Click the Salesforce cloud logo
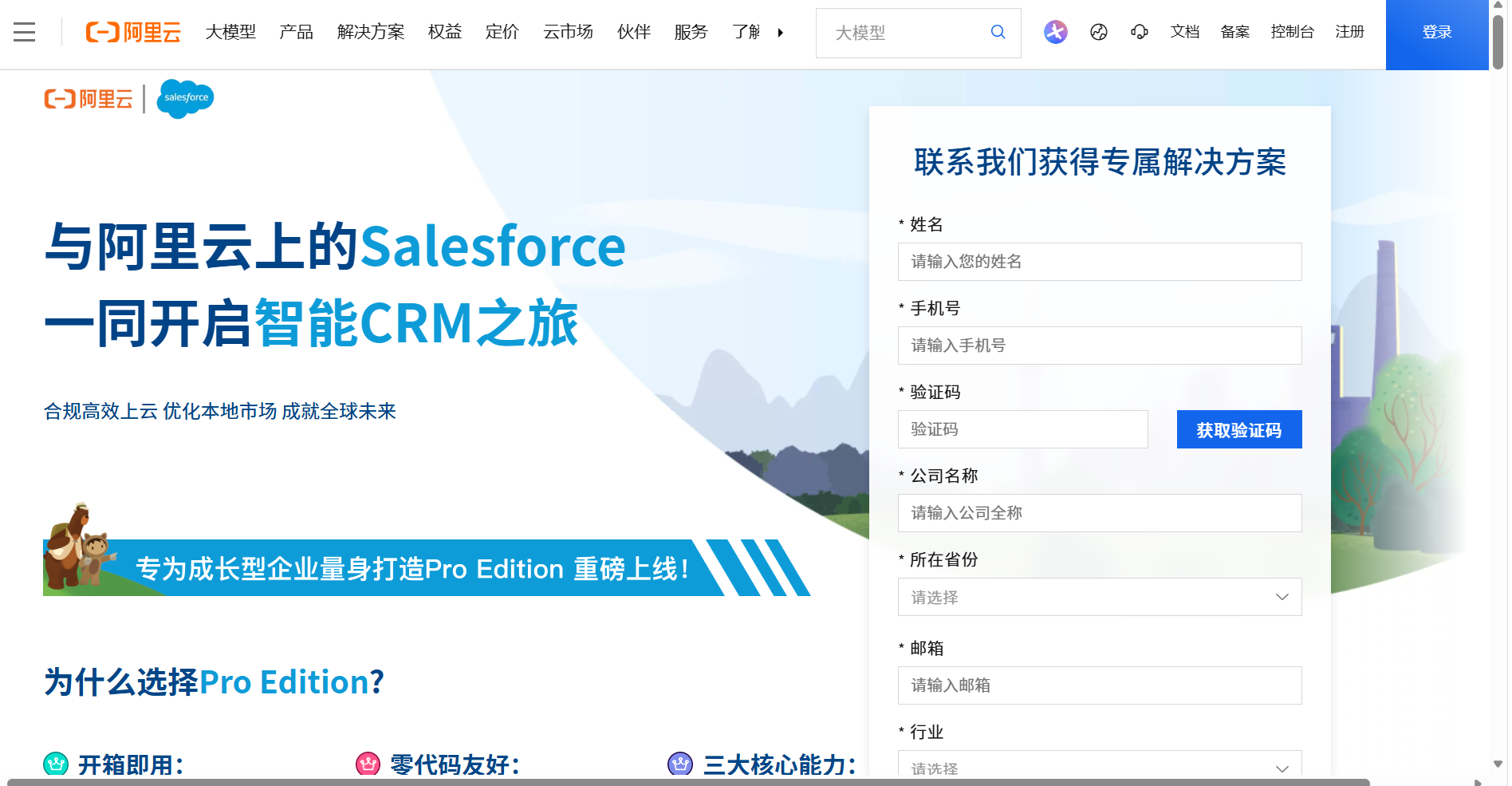1512x786 pixels. [185, 99]
